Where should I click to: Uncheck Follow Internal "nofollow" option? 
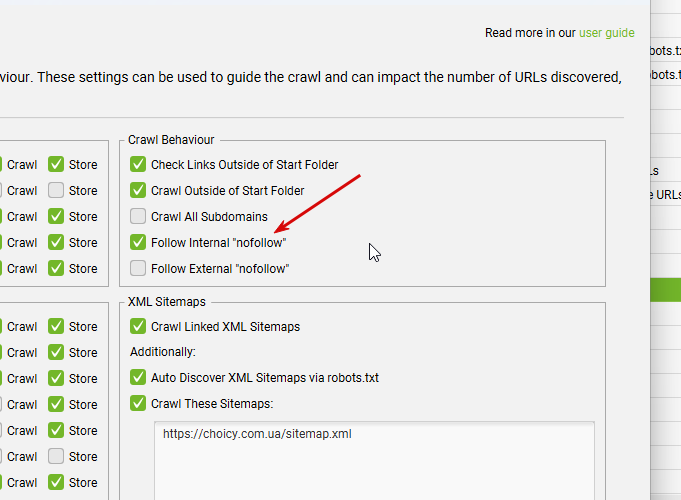[x=138, y=243]
